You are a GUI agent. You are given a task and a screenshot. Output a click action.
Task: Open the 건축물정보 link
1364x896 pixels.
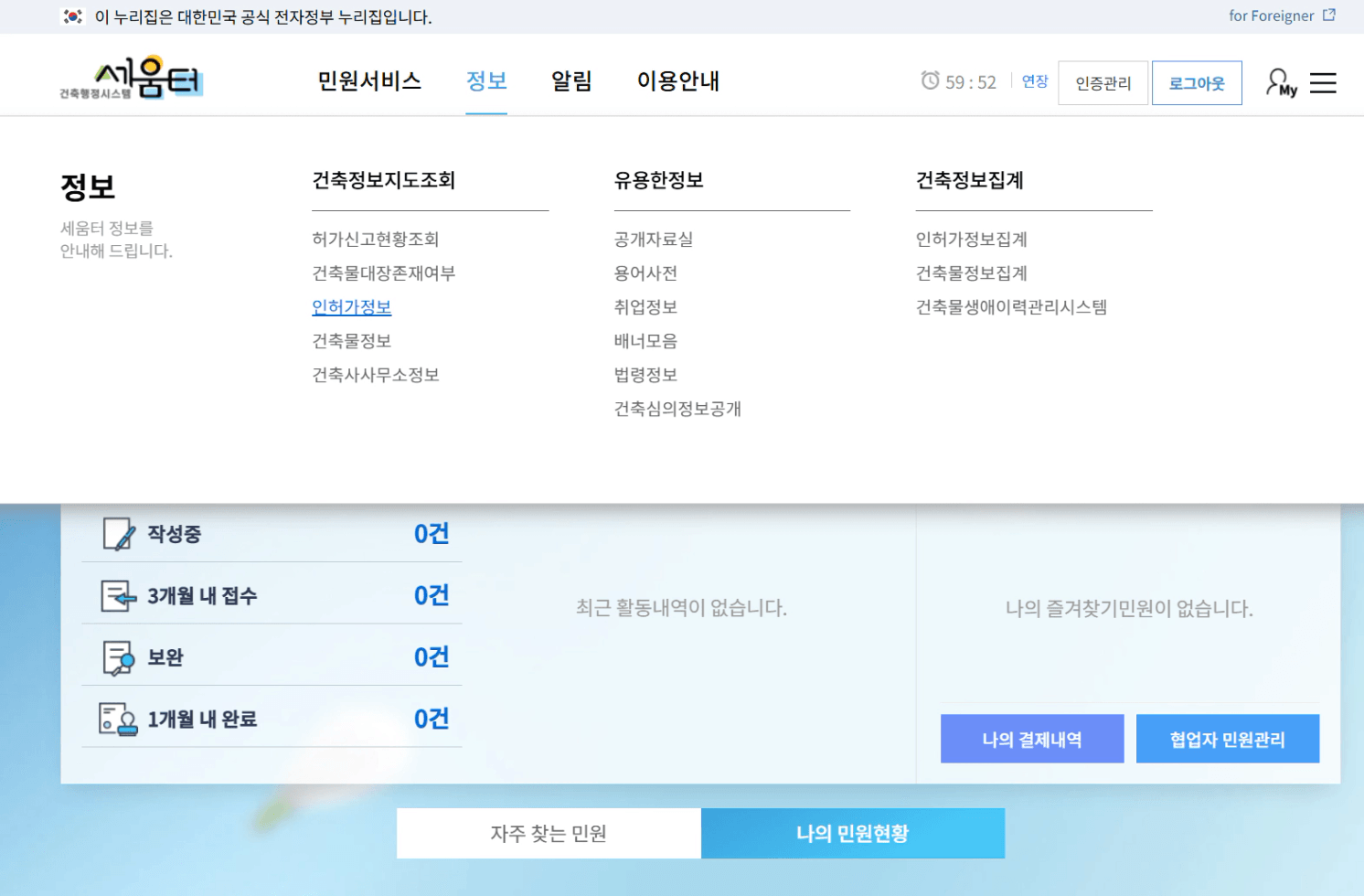pyautogui.click(x=352, y=341)
